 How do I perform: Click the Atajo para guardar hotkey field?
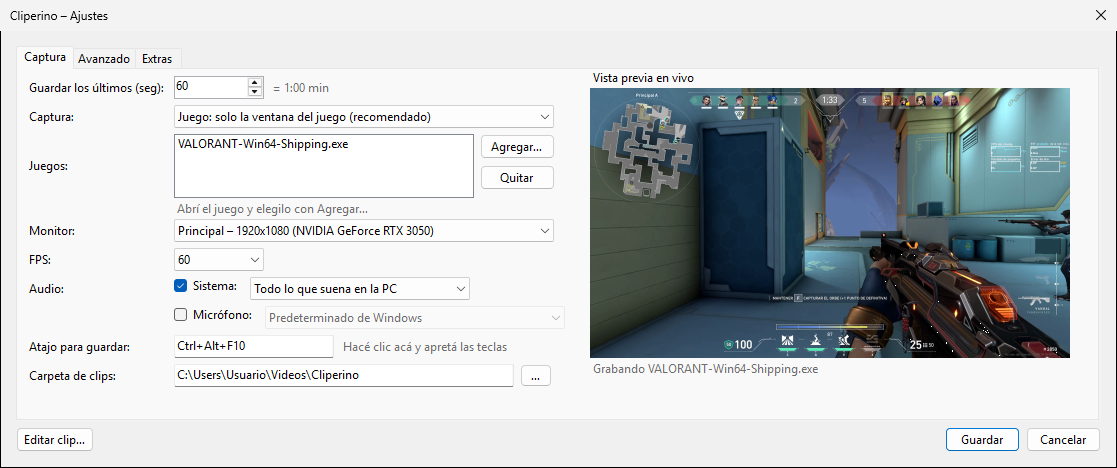254,346
